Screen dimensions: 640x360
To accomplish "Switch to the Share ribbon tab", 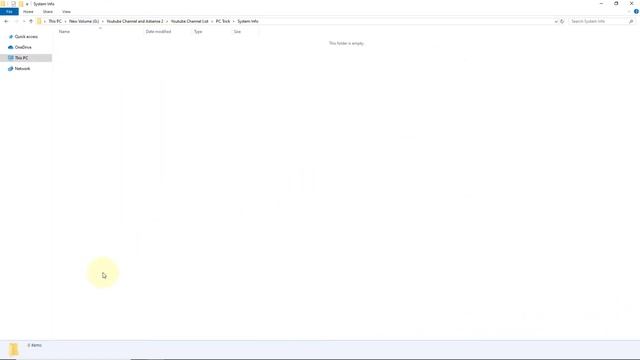I will [x=48, y=12].
